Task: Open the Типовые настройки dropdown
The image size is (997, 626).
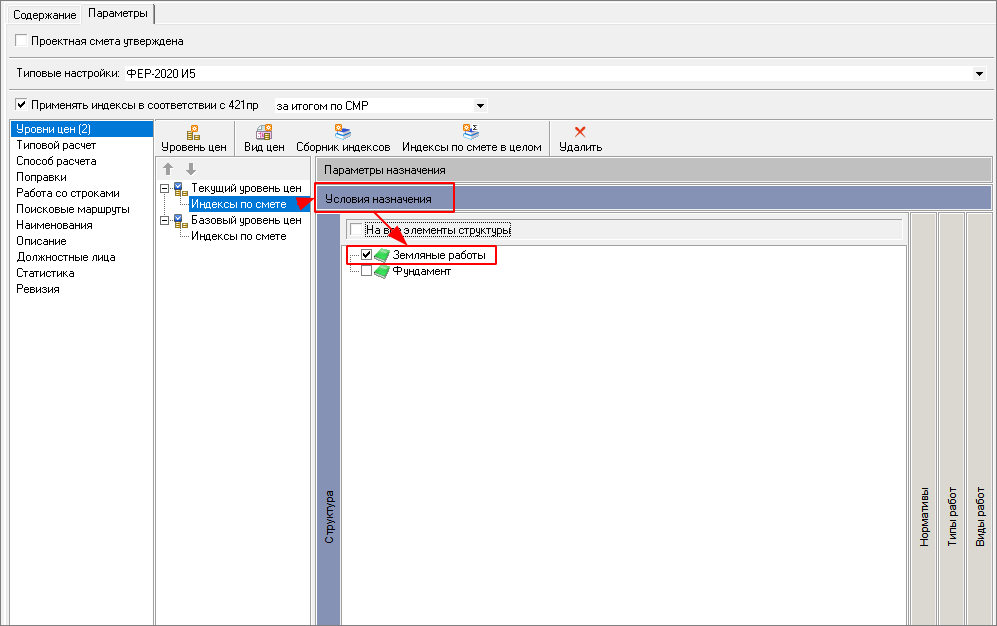Action: (x=978, y=74)
